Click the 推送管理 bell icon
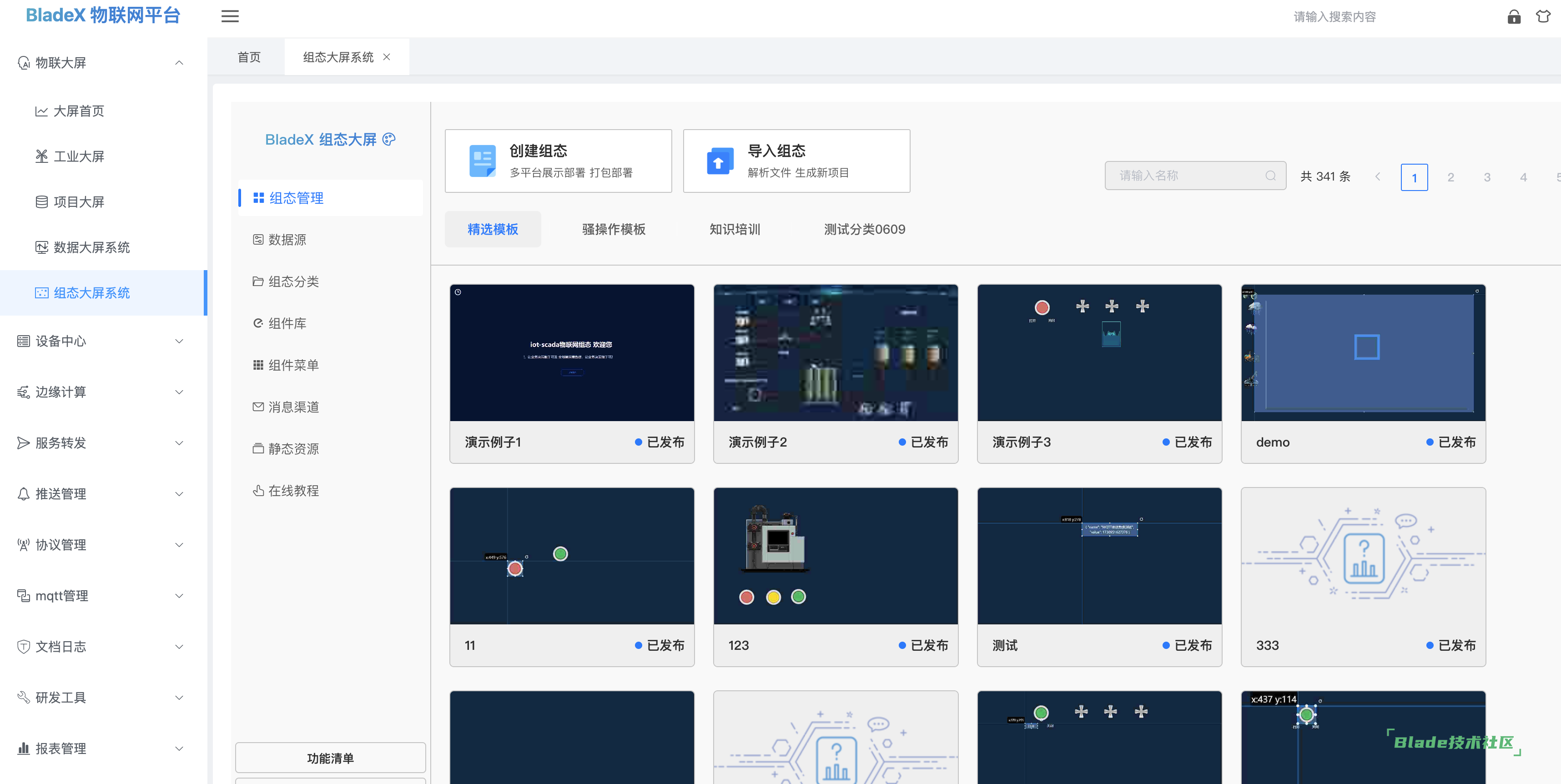This screenshot has height=784, width=1561. tap(23, 494)
